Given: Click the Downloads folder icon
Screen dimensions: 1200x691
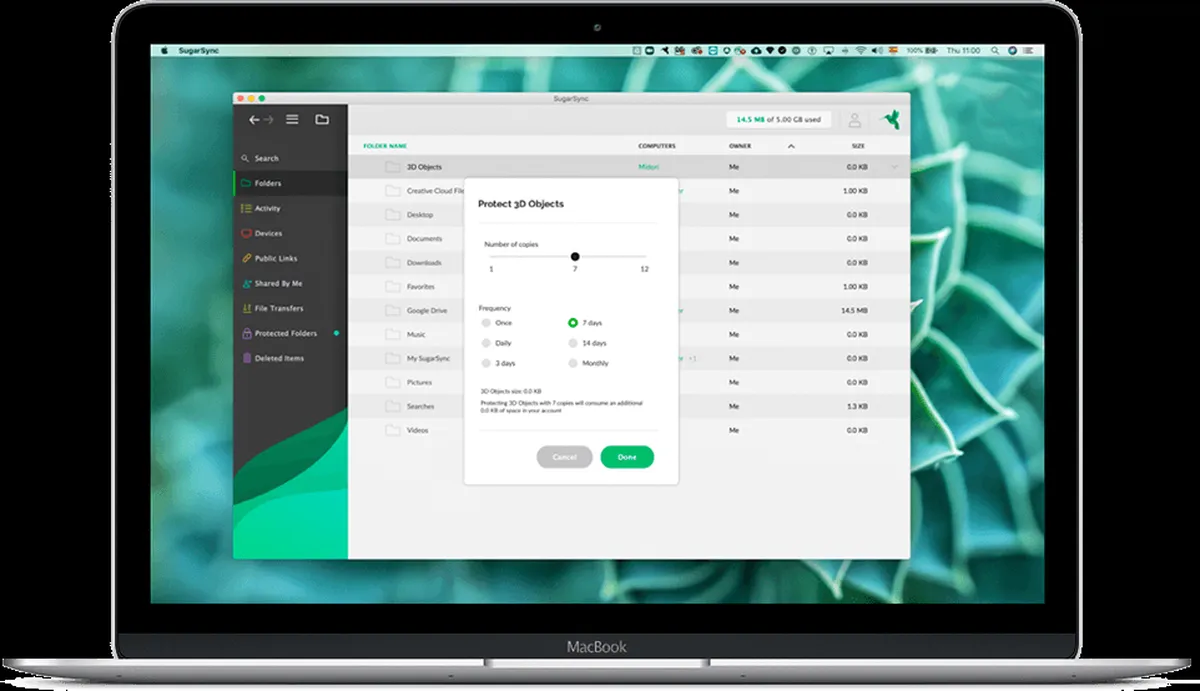Looking at the screenshot, I should 393,263.
